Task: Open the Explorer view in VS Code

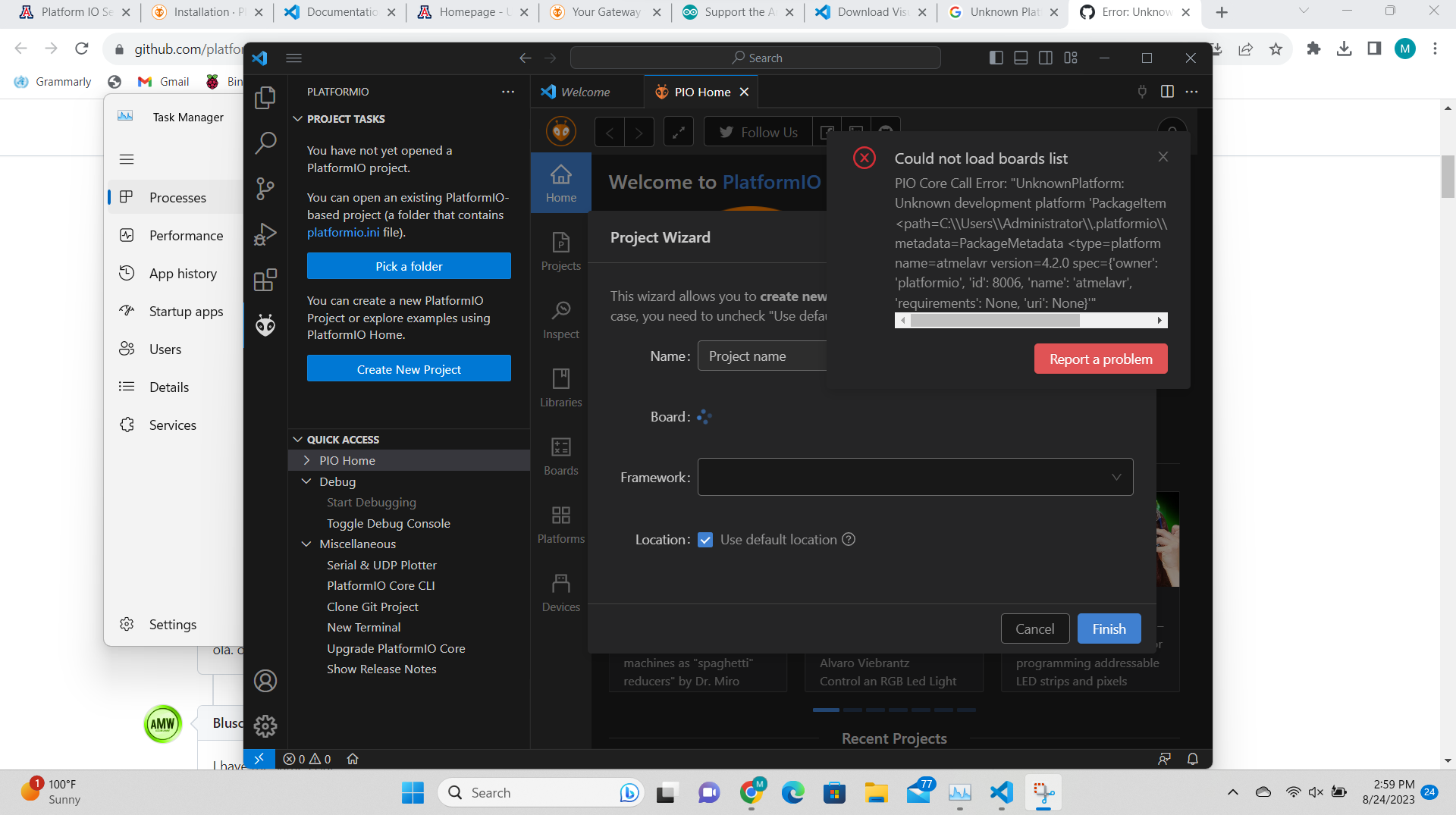Action: 265,97
